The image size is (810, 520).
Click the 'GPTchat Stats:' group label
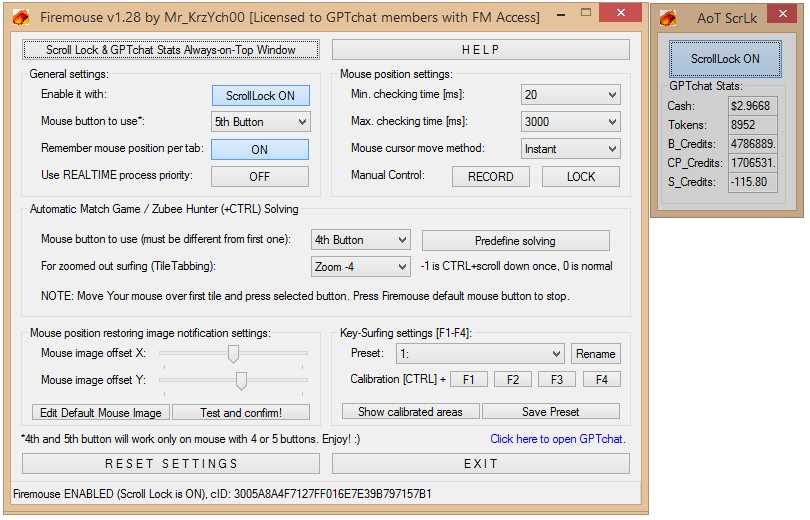[x=706, y=86]
